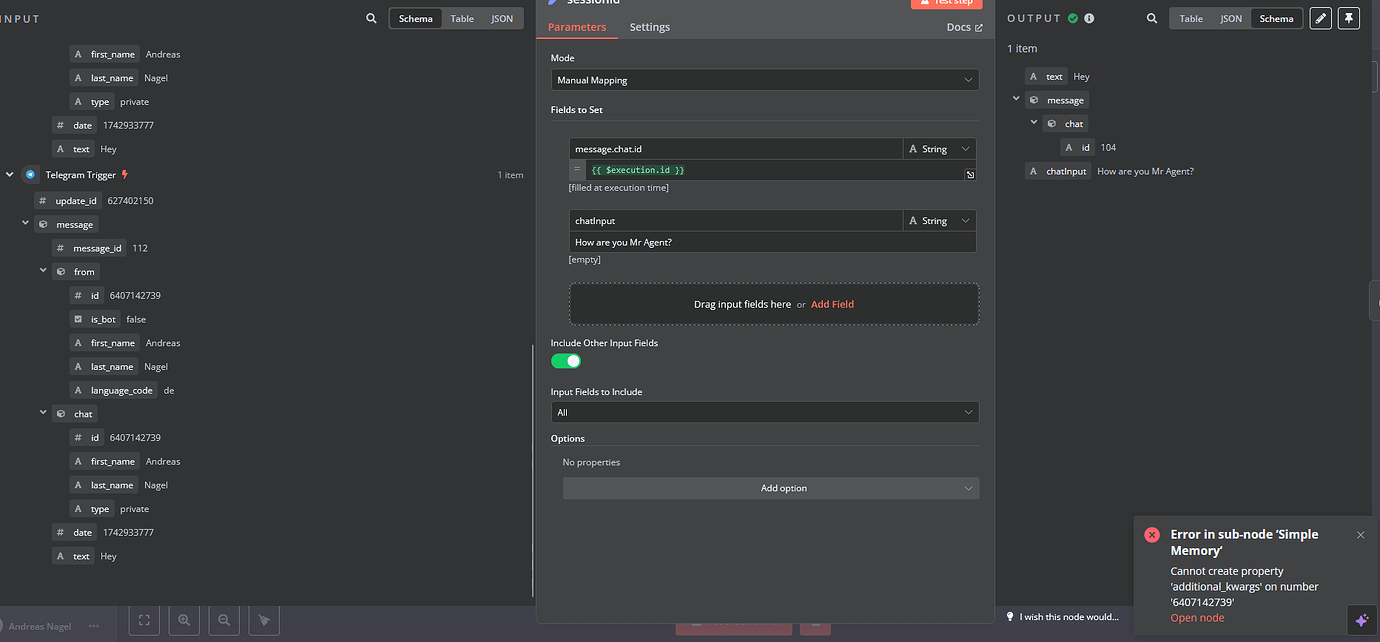This screenshot has width=1380, height=642.
Task: Click the Add Field link
Action: [832, 303]
